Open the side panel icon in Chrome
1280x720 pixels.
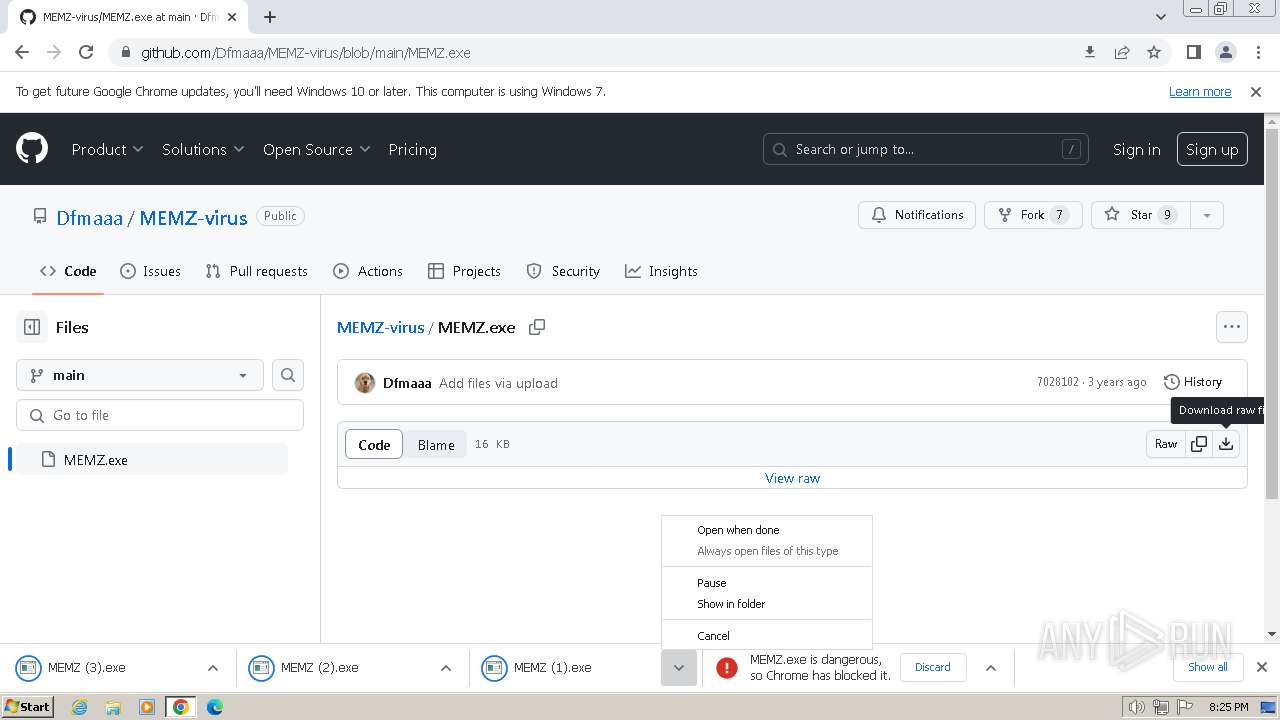click(x=1193, y=52)
